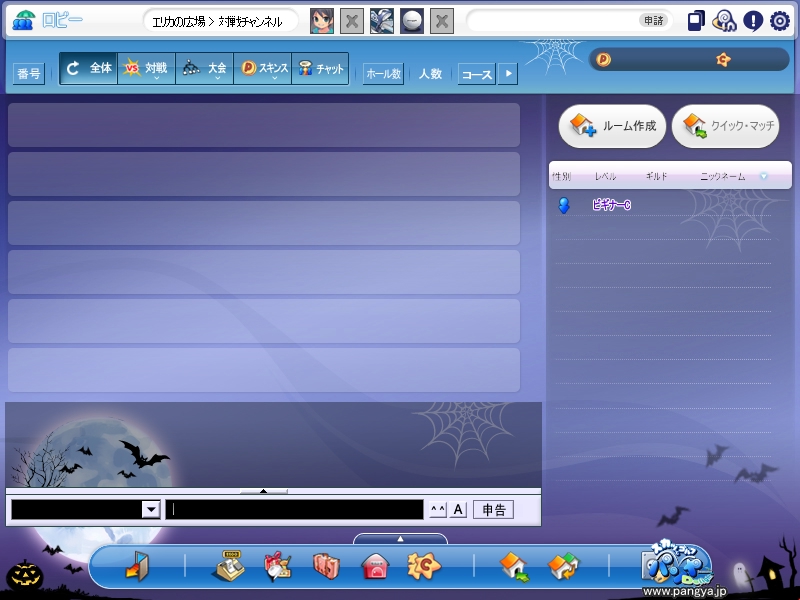The image size is (800, 600).
Task: Expand the chevron under スキンス tab
Action: [x=274, y=78]
